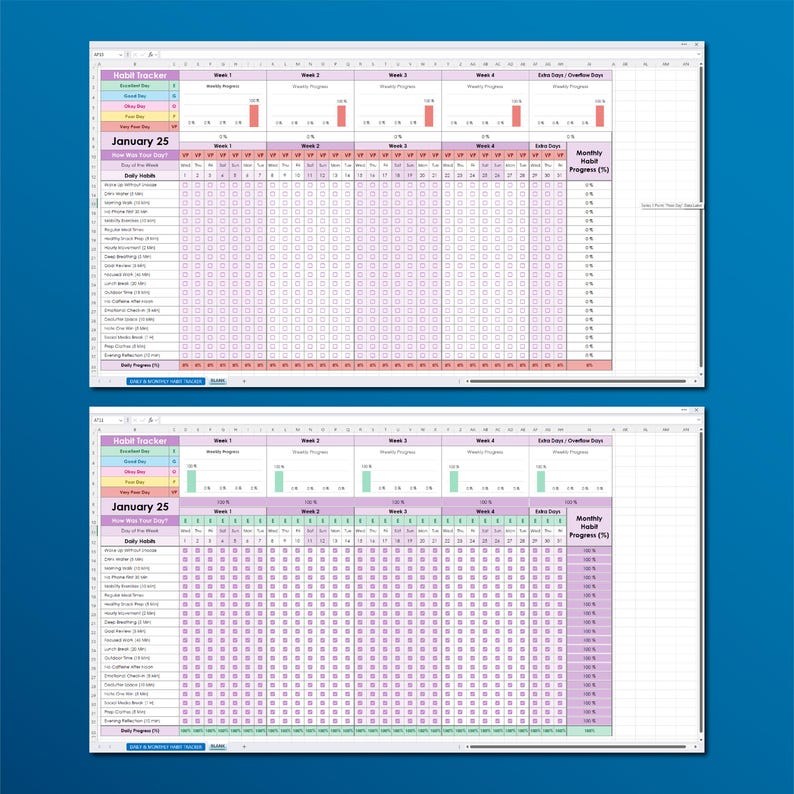
Task: Check Drink Water day 2 box, top window
Action: coord(197,193)
